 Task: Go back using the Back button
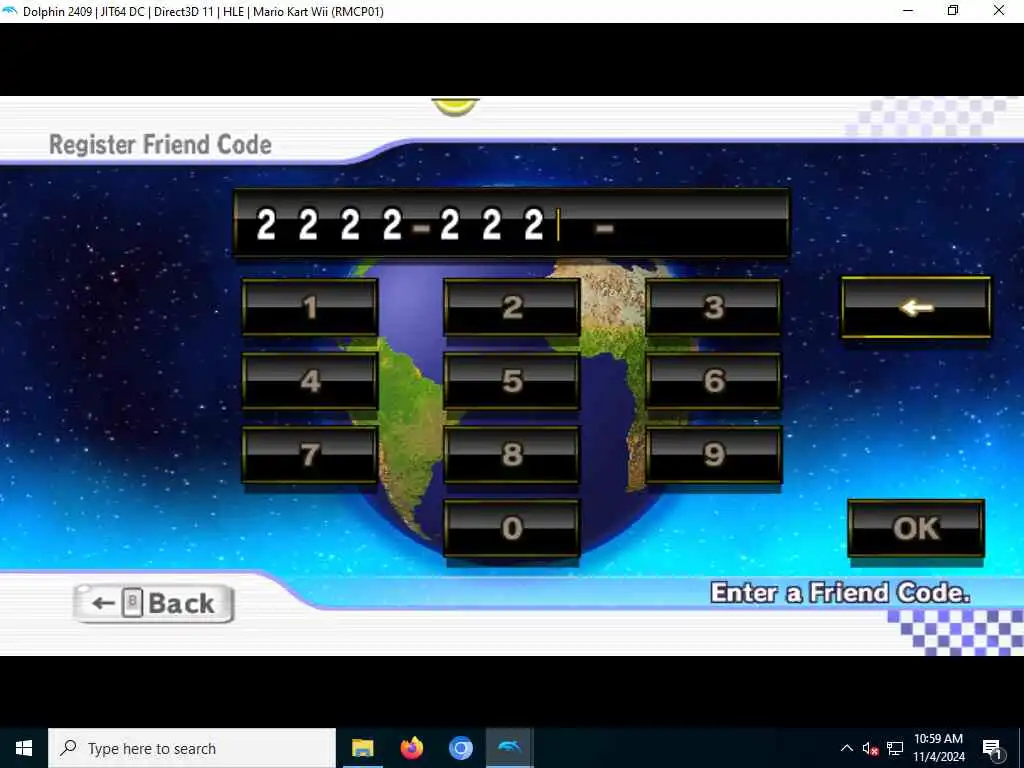tap(153, 603)
